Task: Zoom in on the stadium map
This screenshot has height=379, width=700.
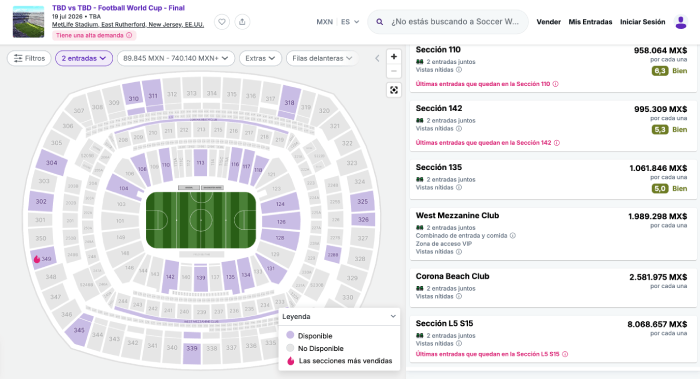Action: (394, 57)
